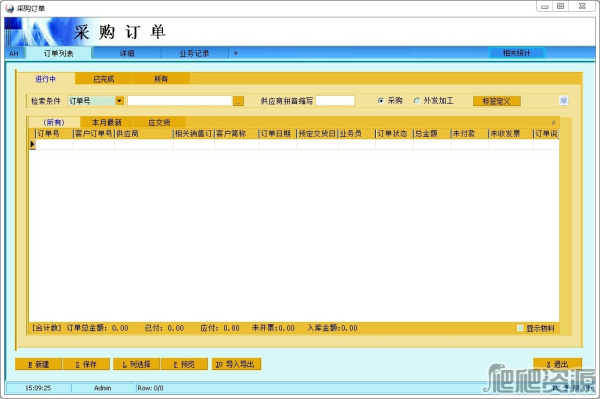The width and height of the screenshot is (600, 399).
Task: Switch to the 详细 tab
Action: click(x=127, y=53)
